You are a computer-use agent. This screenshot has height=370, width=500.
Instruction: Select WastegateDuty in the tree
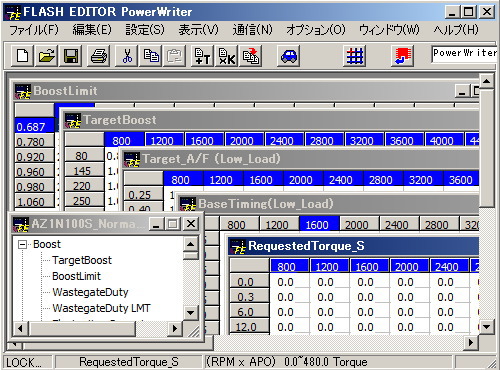pos(90,292)
